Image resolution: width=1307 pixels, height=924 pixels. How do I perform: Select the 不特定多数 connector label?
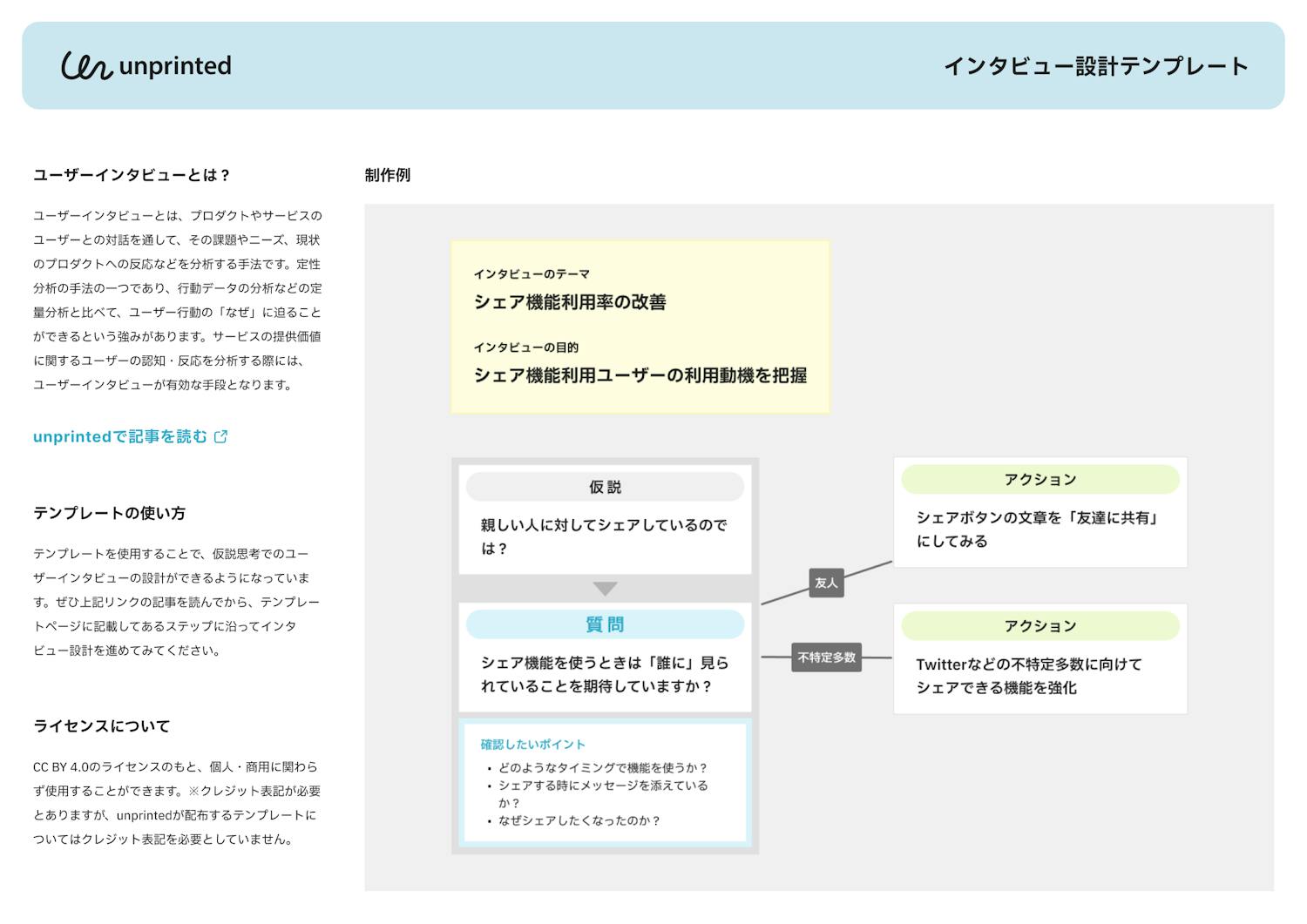(826, 658)
